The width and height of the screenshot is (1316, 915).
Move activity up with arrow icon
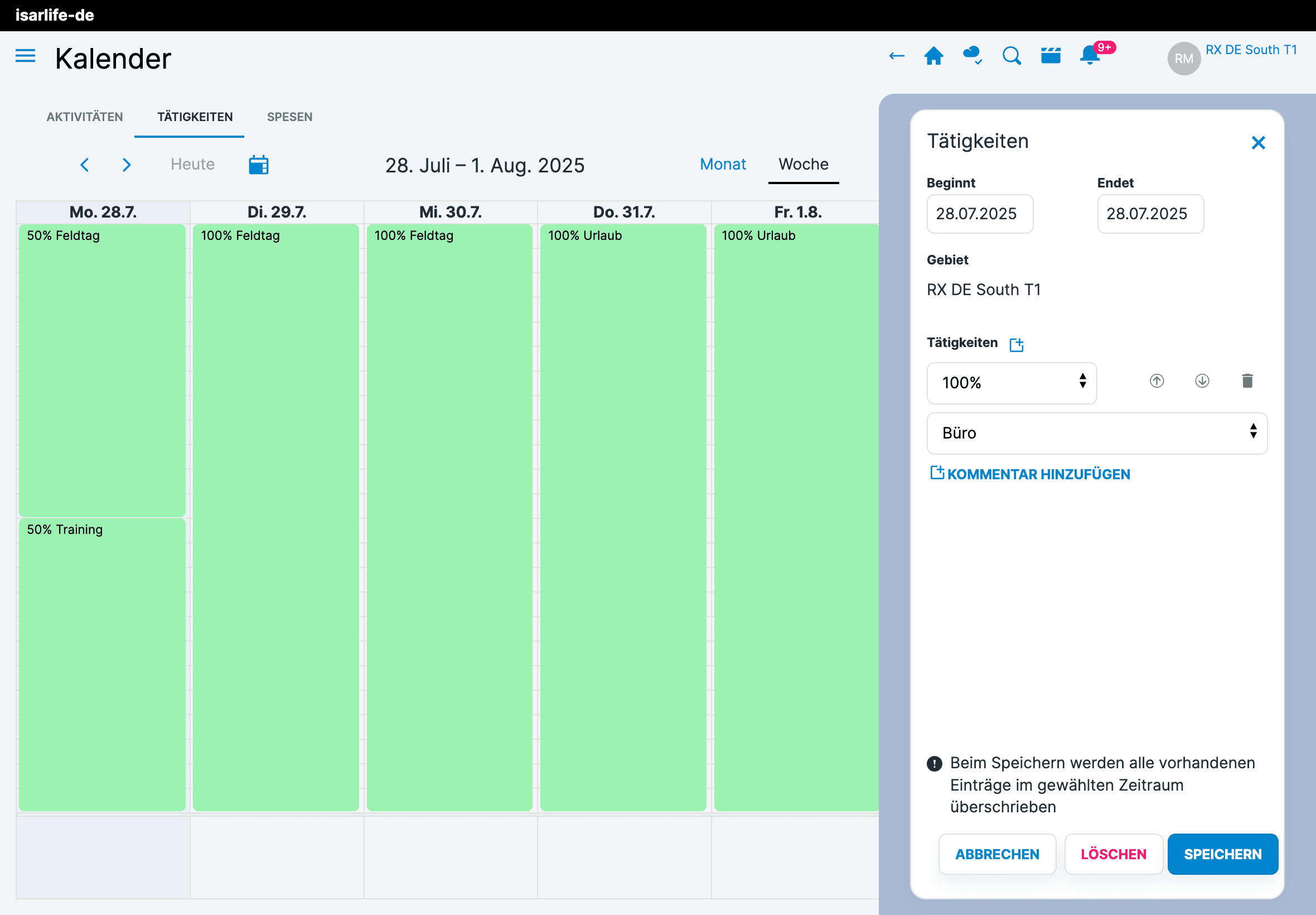click(1157, 381)
